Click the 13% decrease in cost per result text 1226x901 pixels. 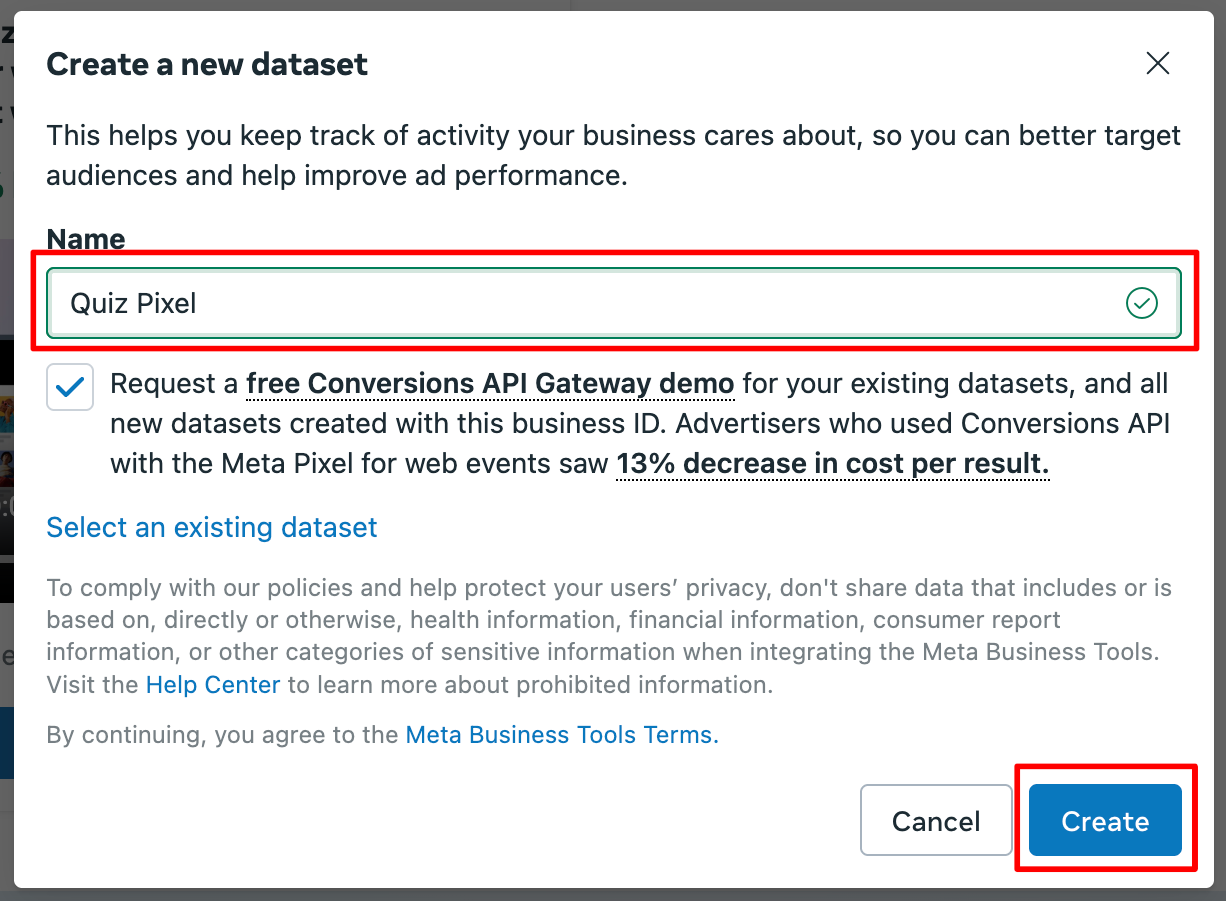click(833, 464)
